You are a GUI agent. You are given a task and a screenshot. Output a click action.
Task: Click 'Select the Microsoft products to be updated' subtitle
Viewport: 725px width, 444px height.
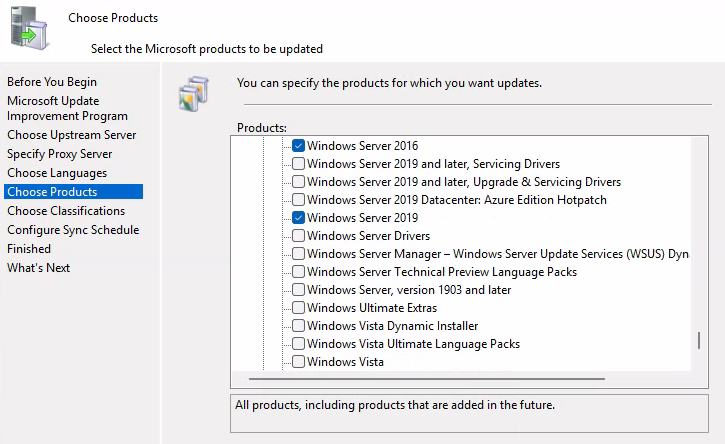pos(207,49)
